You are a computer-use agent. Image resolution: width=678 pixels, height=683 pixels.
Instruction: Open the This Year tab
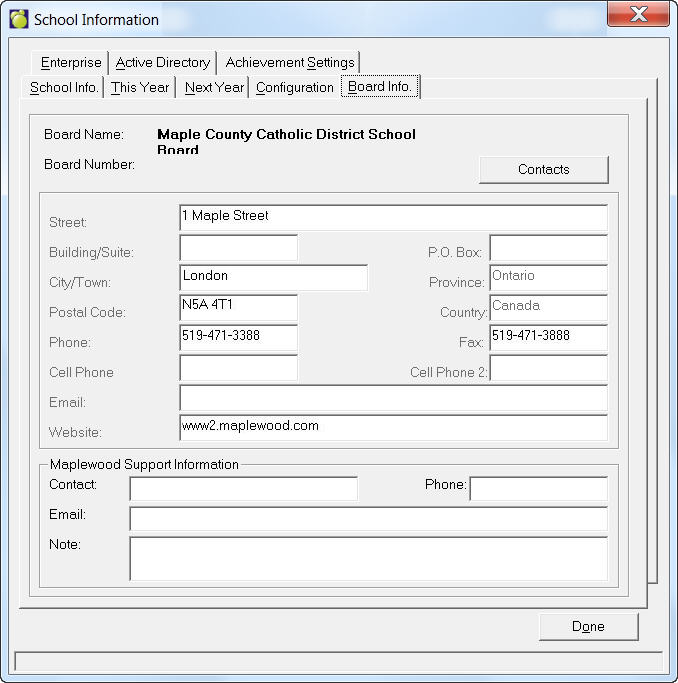pyautogui.click(x=140, y=87)
